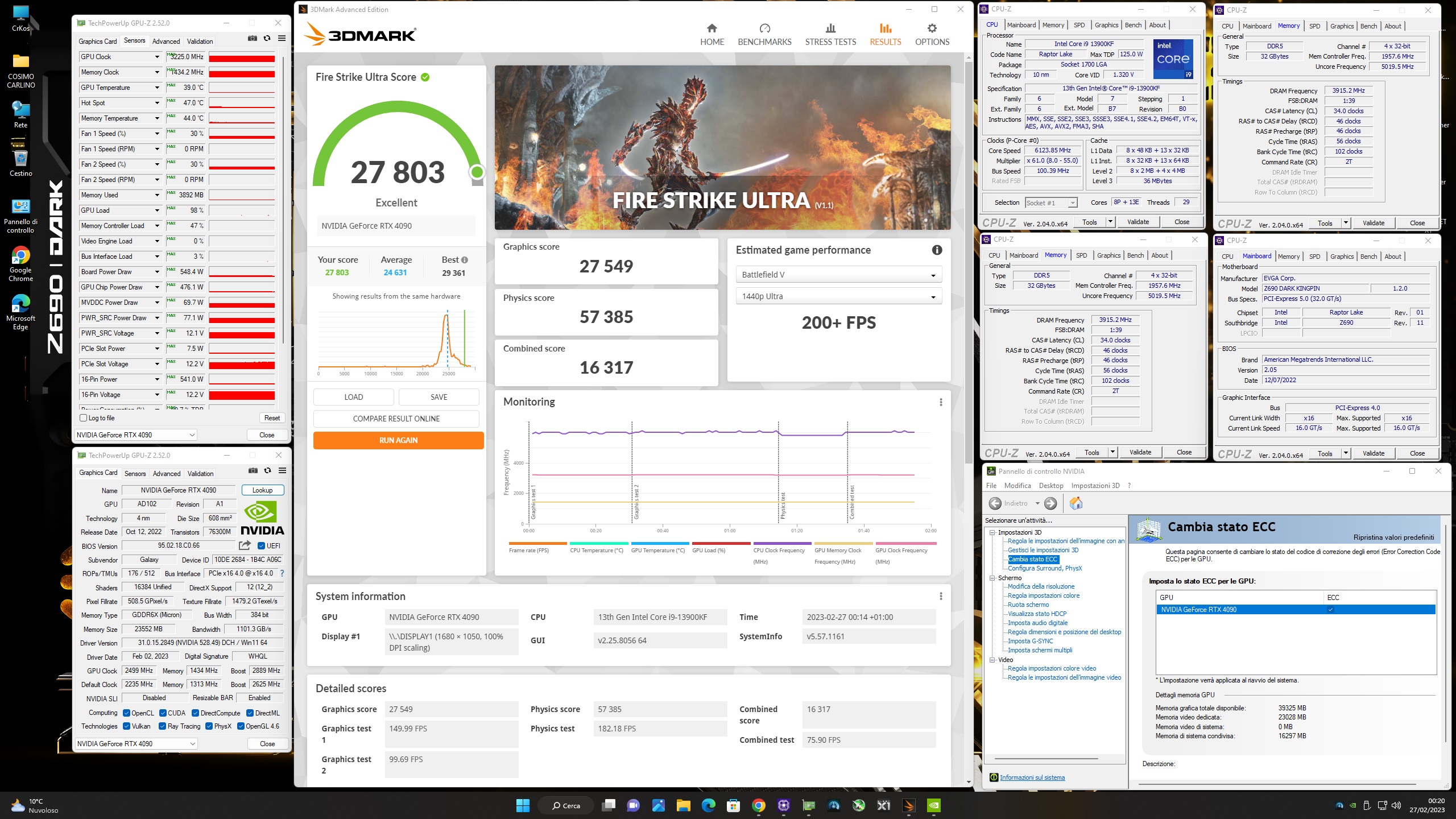
Task: Click COMPARE RESULT ONLINE button
Action: coord(396,419)
